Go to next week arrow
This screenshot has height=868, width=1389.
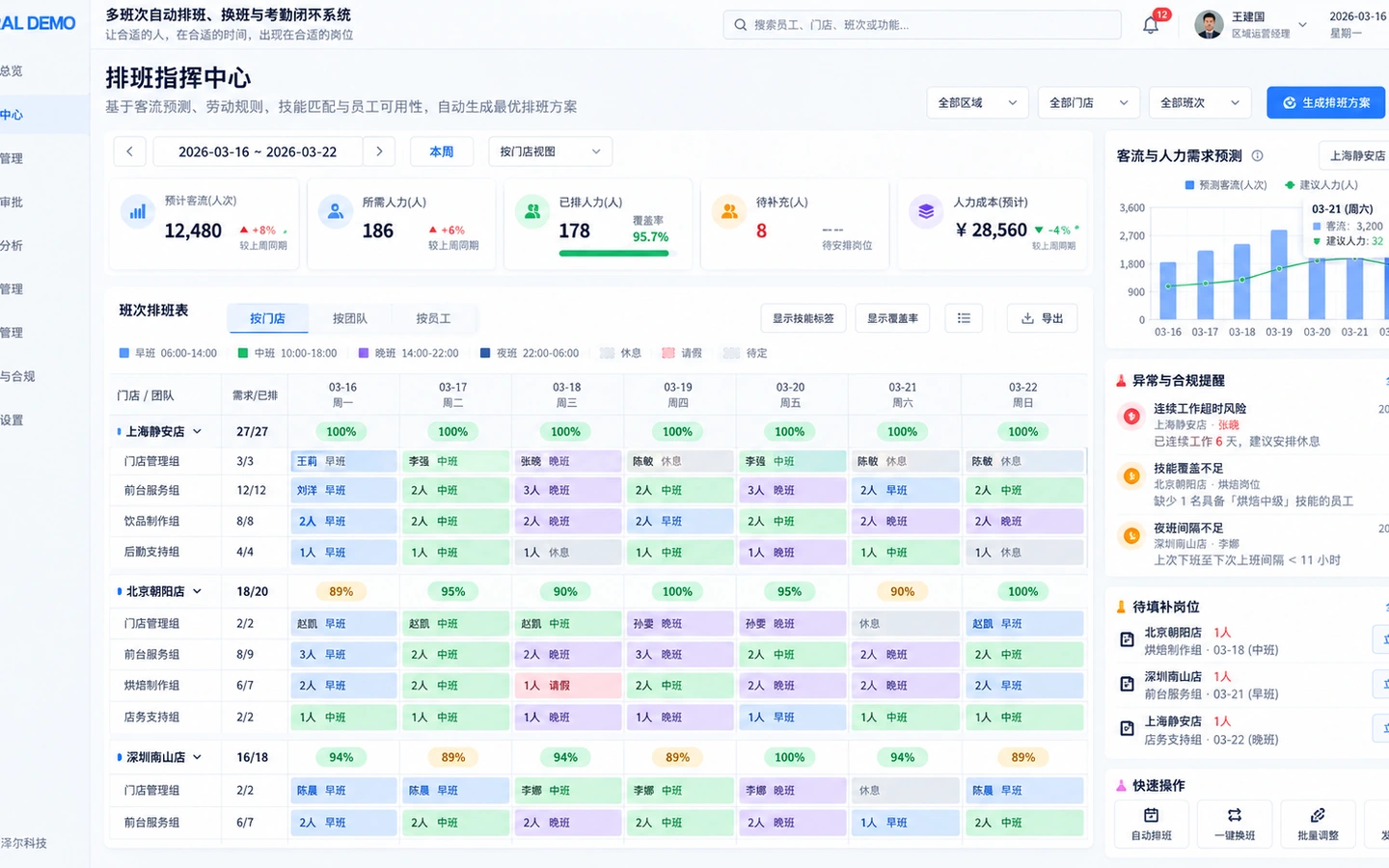[379, 151]
